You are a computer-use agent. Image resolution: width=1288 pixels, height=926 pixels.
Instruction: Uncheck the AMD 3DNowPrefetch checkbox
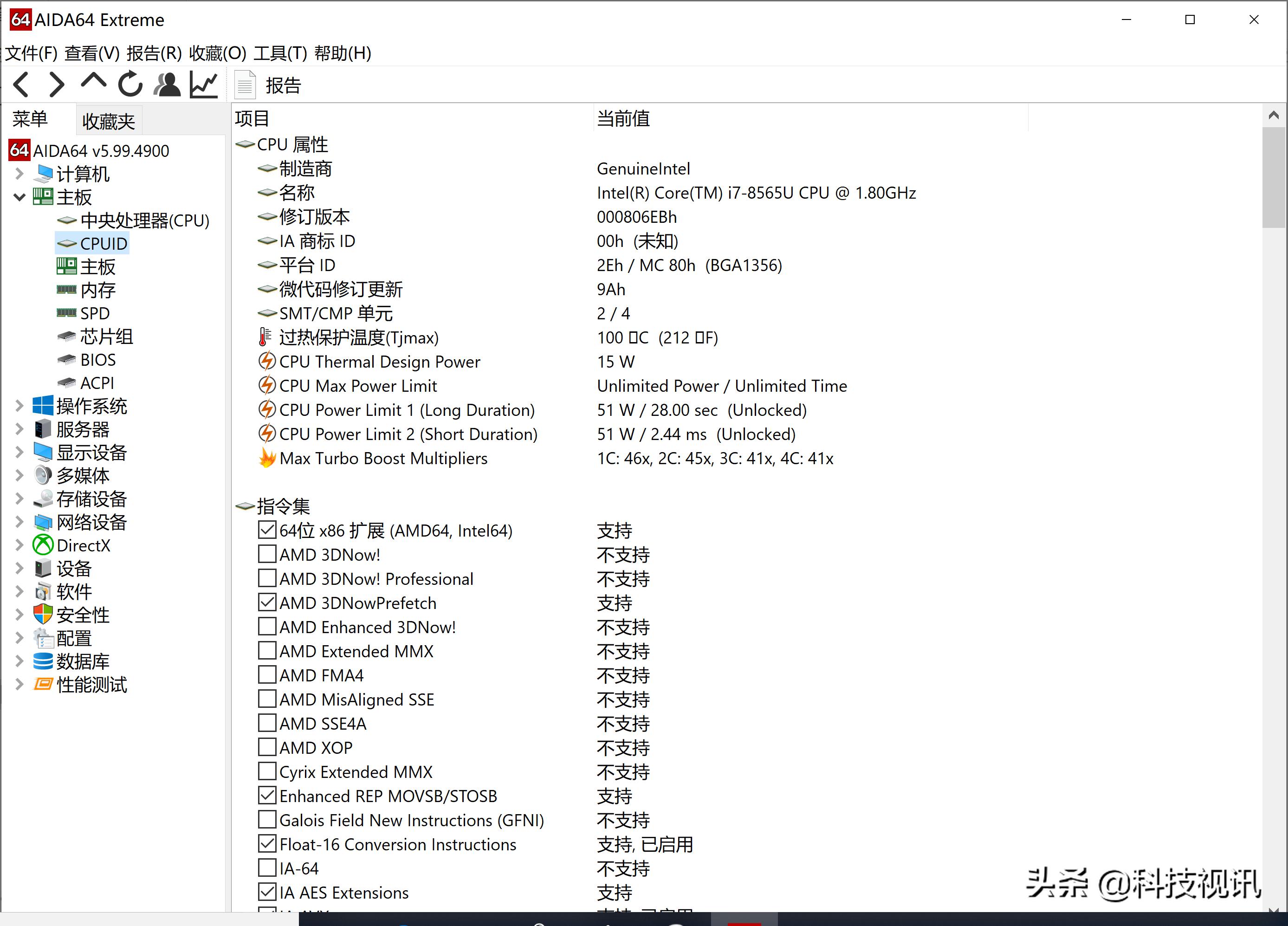point(266,602)
